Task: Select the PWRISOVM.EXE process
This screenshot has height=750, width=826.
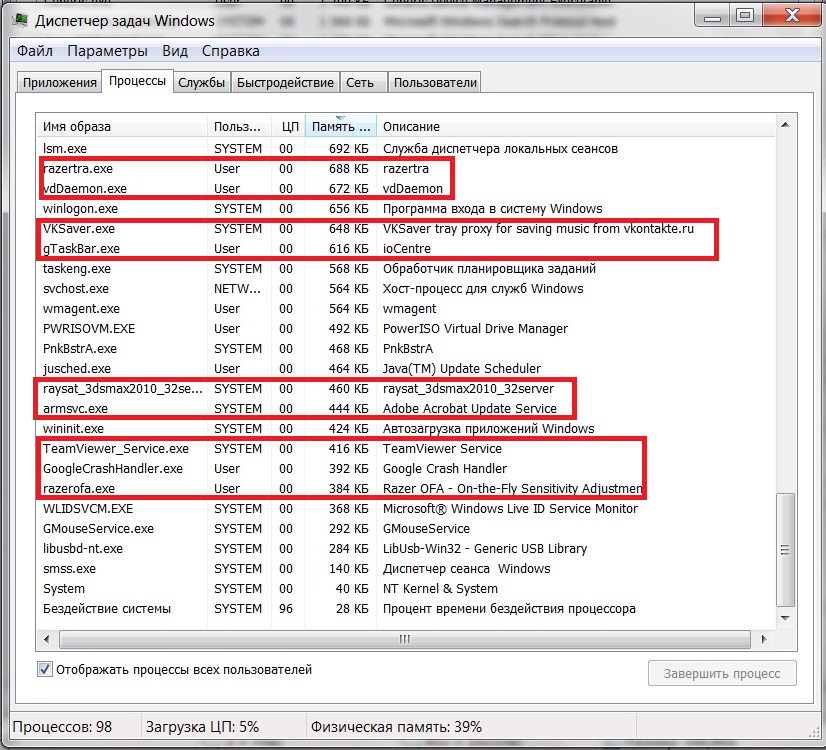Action: point(406,329)
